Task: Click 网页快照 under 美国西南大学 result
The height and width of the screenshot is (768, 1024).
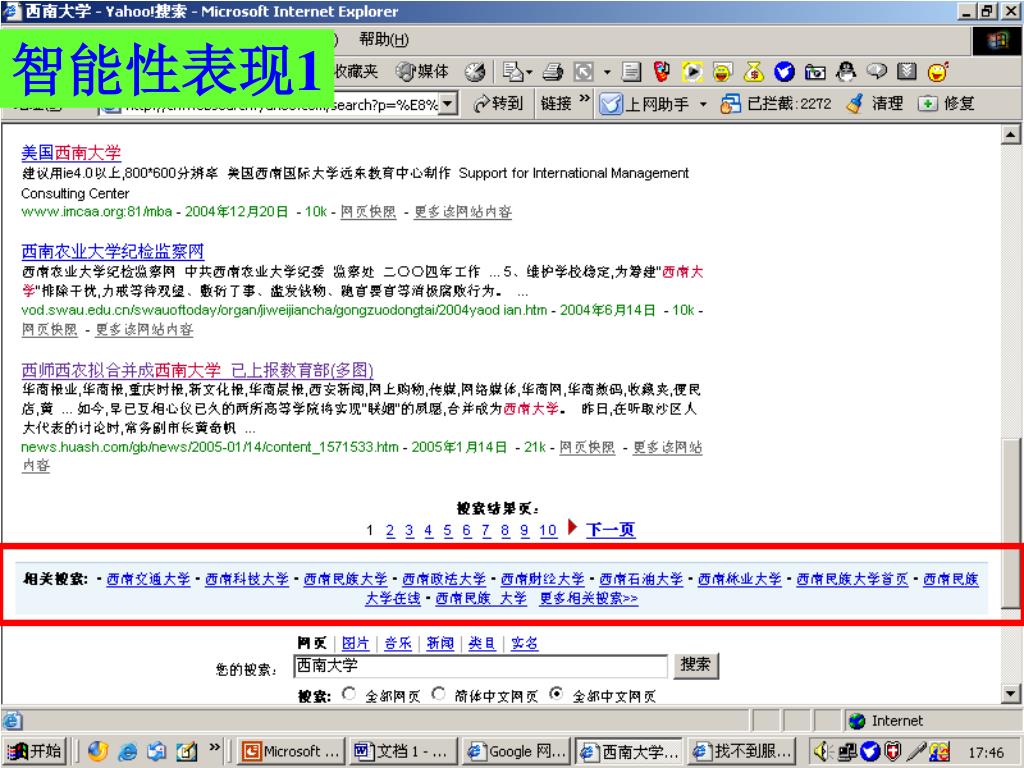Action: pyautogui.click(x=368, y=212)
